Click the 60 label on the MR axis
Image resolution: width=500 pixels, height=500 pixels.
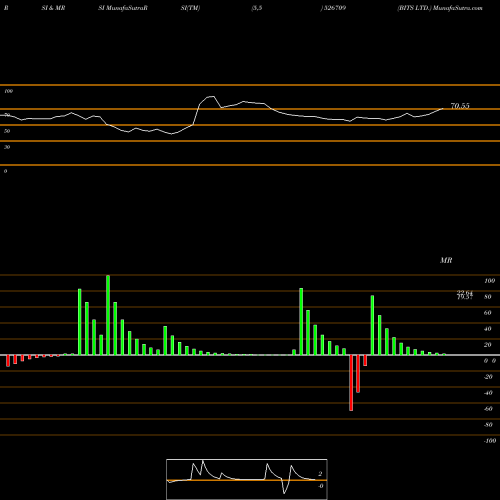(488, 313)
